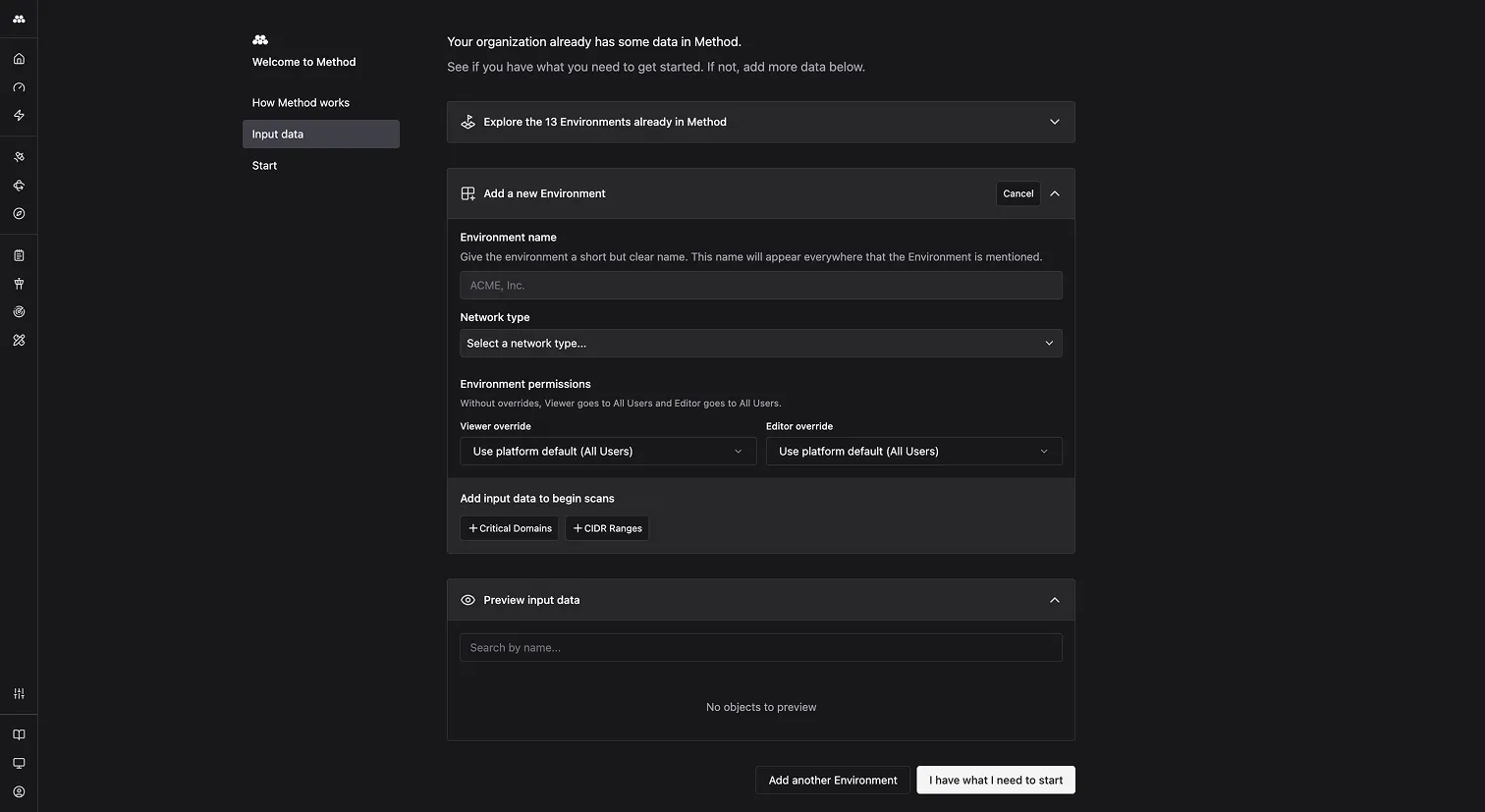The height and width of the screenshot is (812, 1485).
Task: Click Add another Environment button
Action: pyautogui.click(x=833, y=781)
